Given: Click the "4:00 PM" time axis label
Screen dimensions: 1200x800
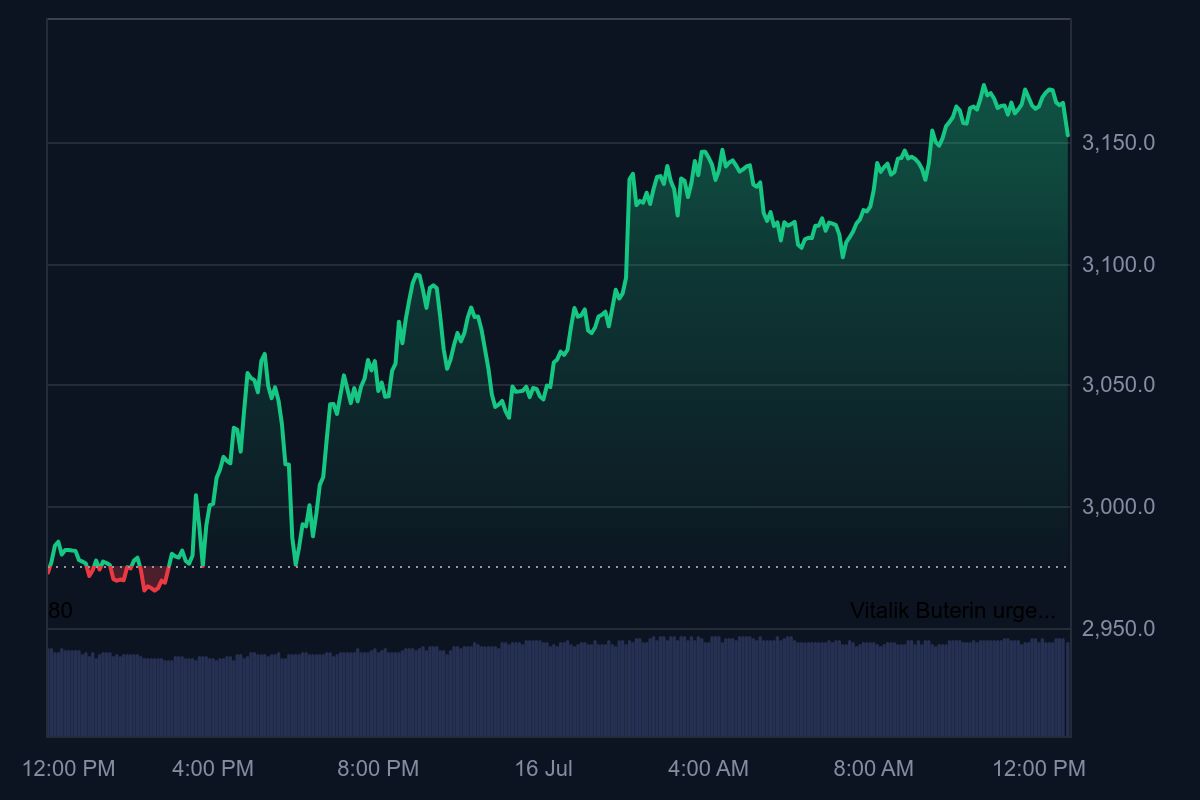Looking at the screenshot, I should pyautogui.click(x=213, y=769).
